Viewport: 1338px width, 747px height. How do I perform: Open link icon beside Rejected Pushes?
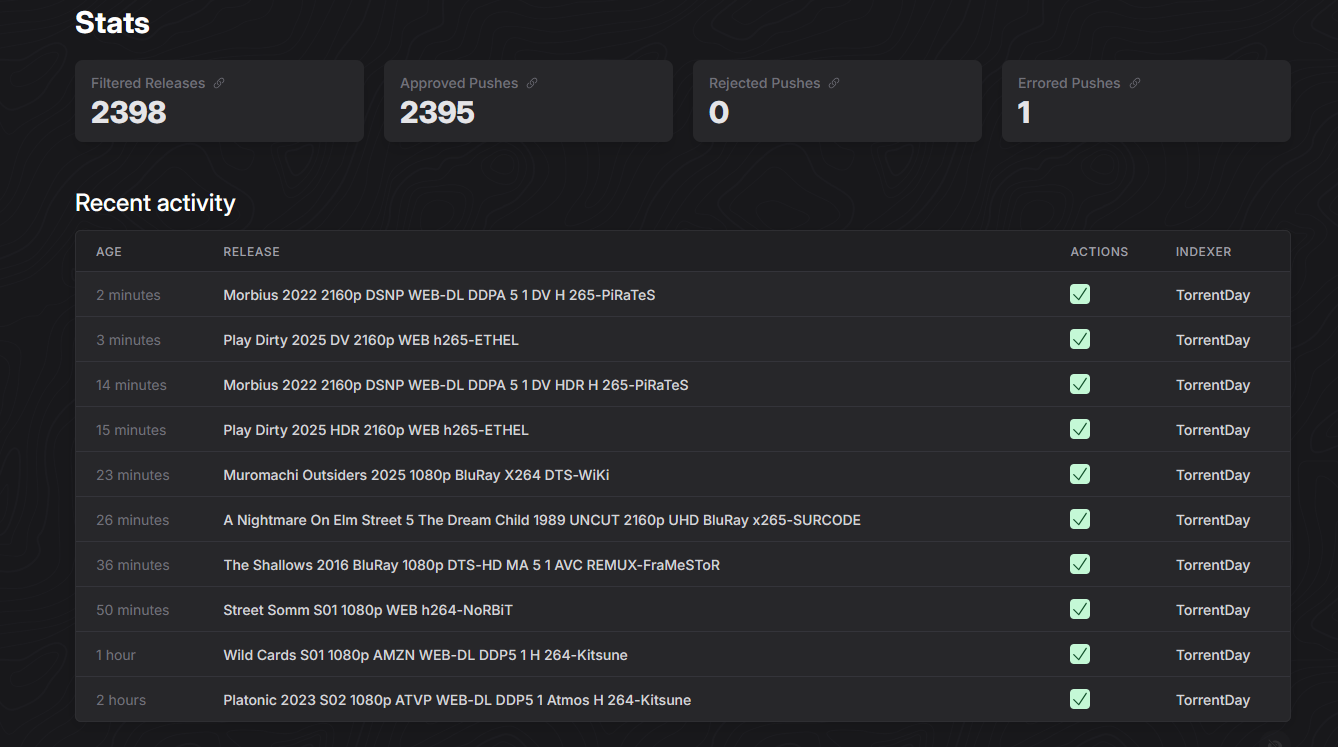834,83
